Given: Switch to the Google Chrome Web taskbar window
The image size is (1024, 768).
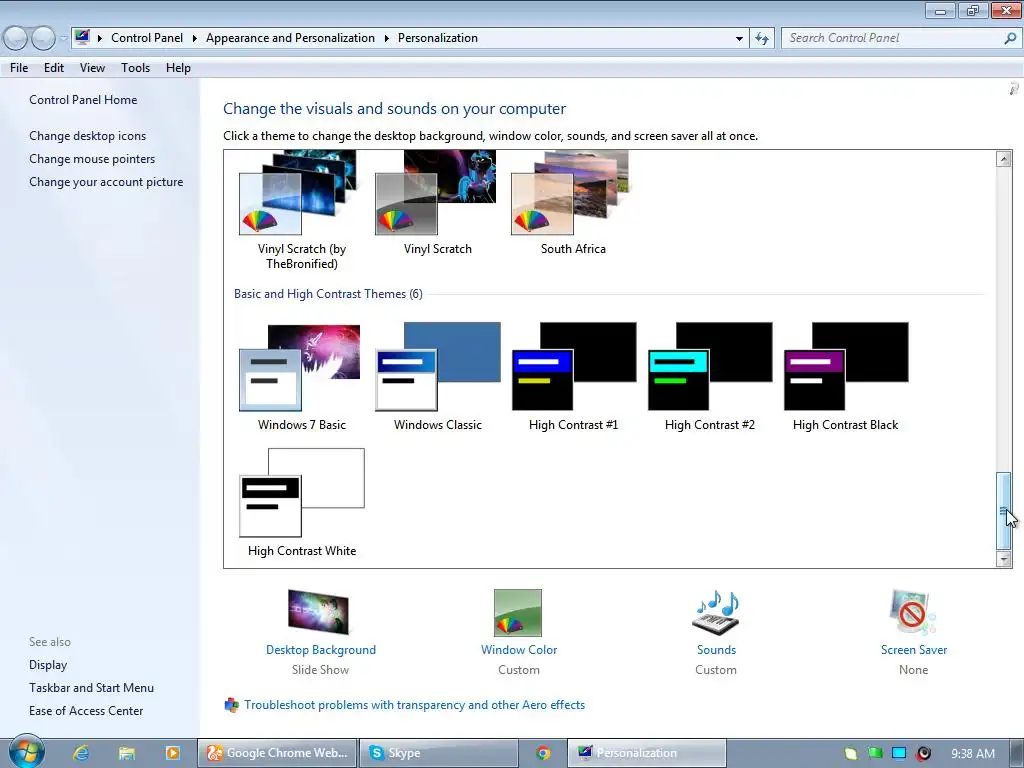Looking at the screenshot, I should [278, 753].
